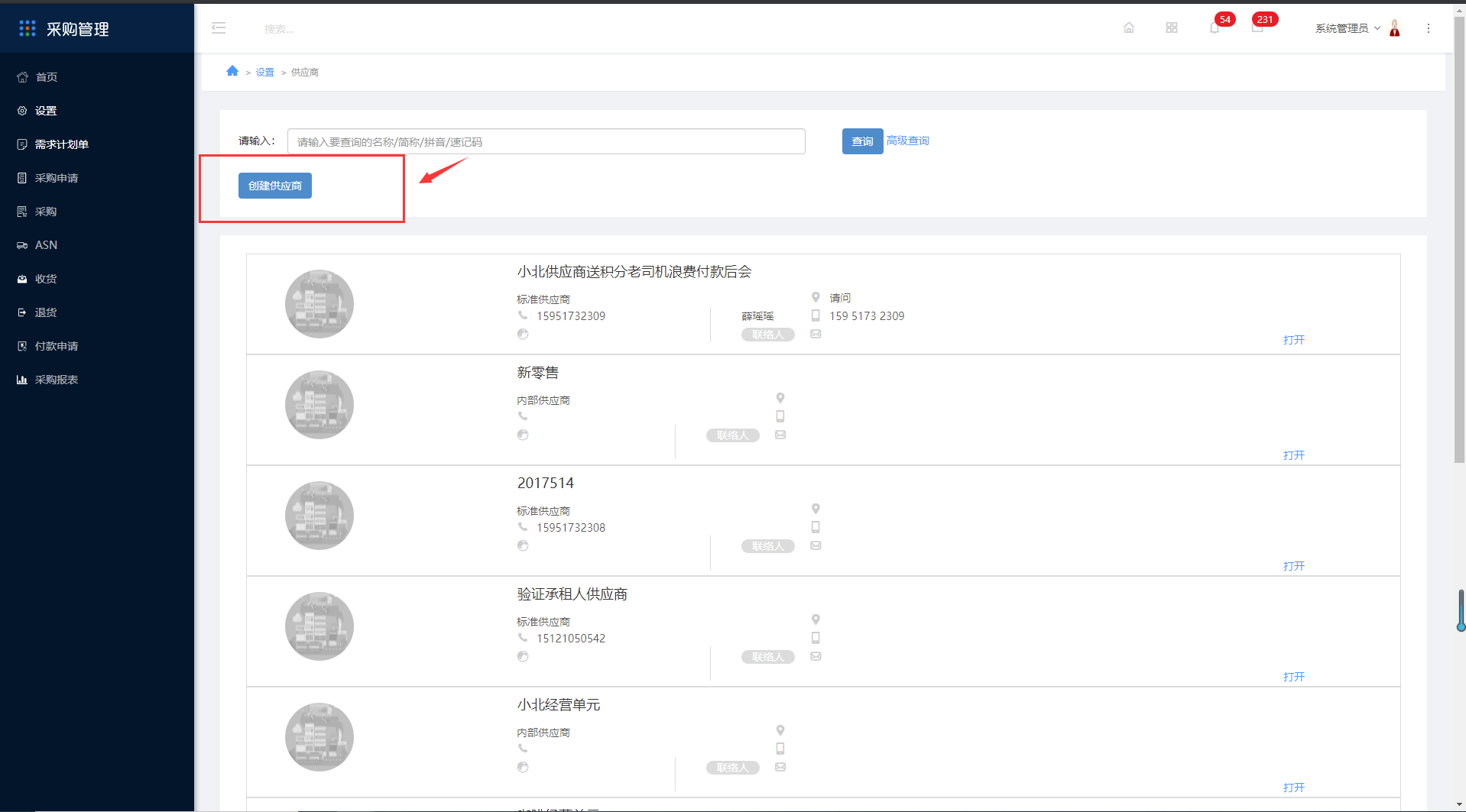Click the mobile icon in 小北经营单元 card

point(780,749)
